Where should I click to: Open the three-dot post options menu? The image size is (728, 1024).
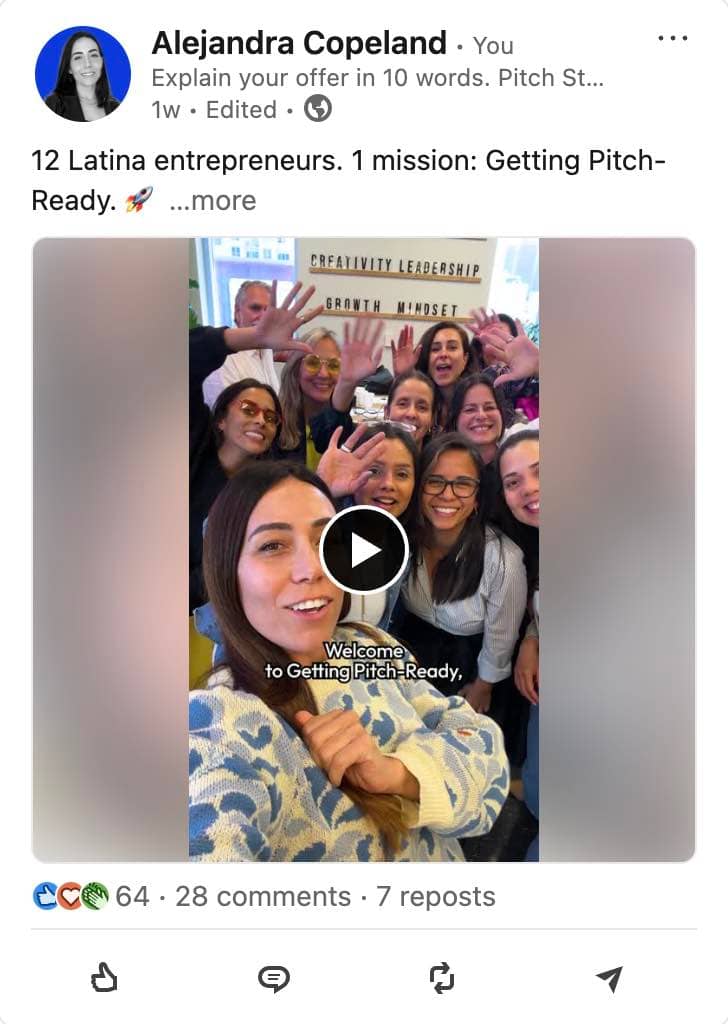tap(673, 39)
